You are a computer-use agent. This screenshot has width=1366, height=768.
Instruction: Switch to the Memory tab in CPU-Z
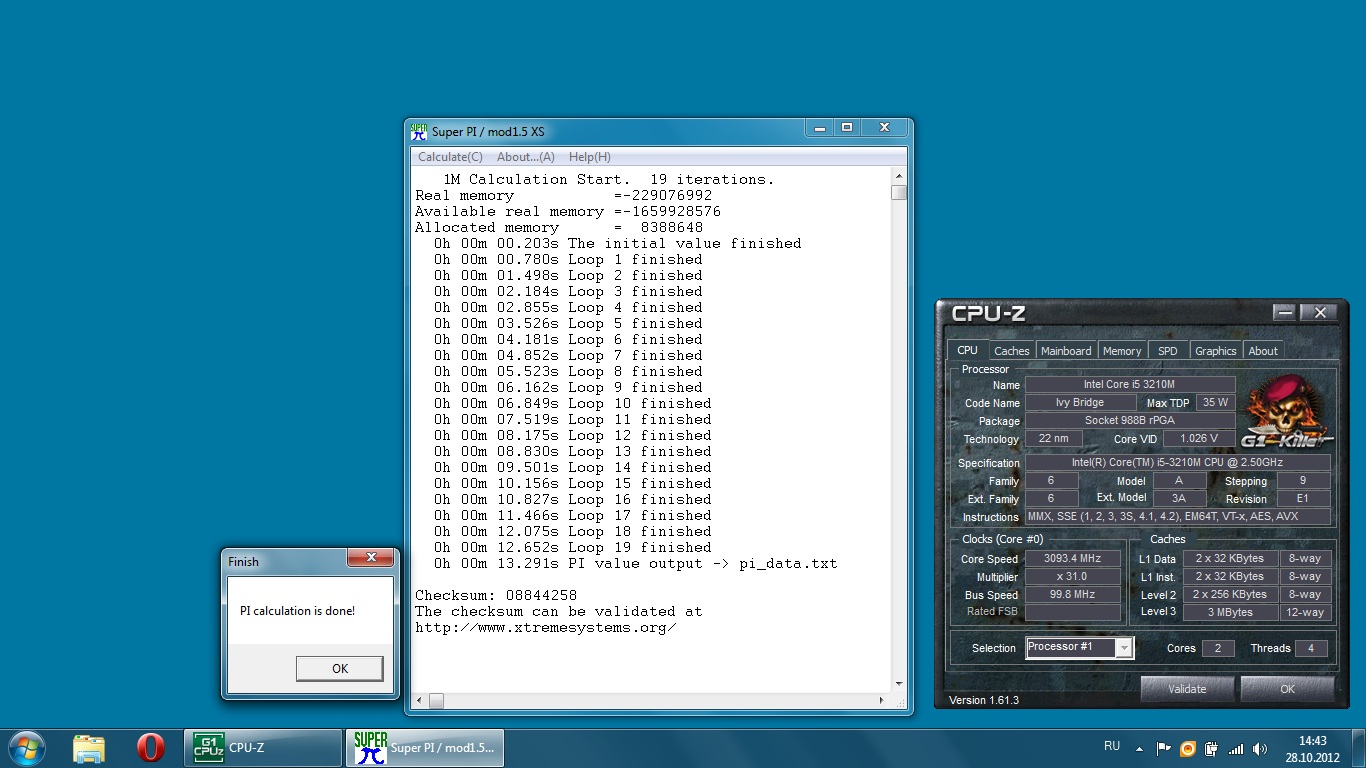1122,351
